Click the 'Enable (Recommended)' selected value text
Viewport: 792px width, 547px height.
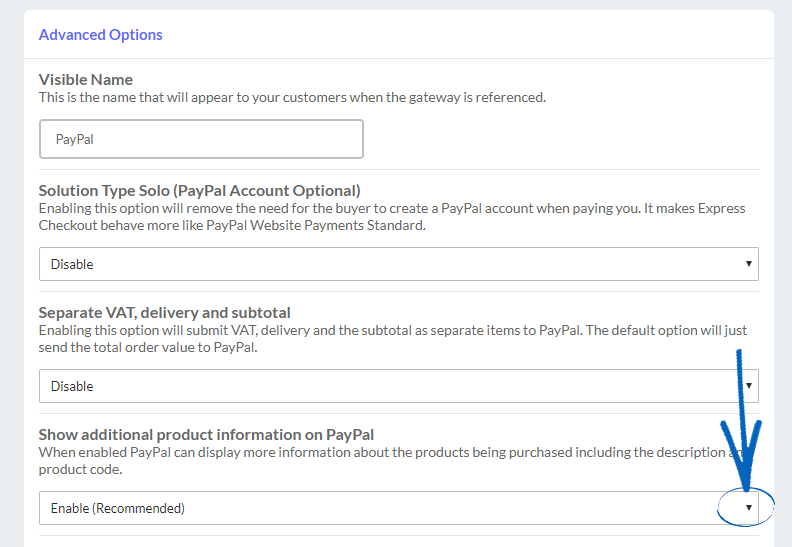point(118,508)
